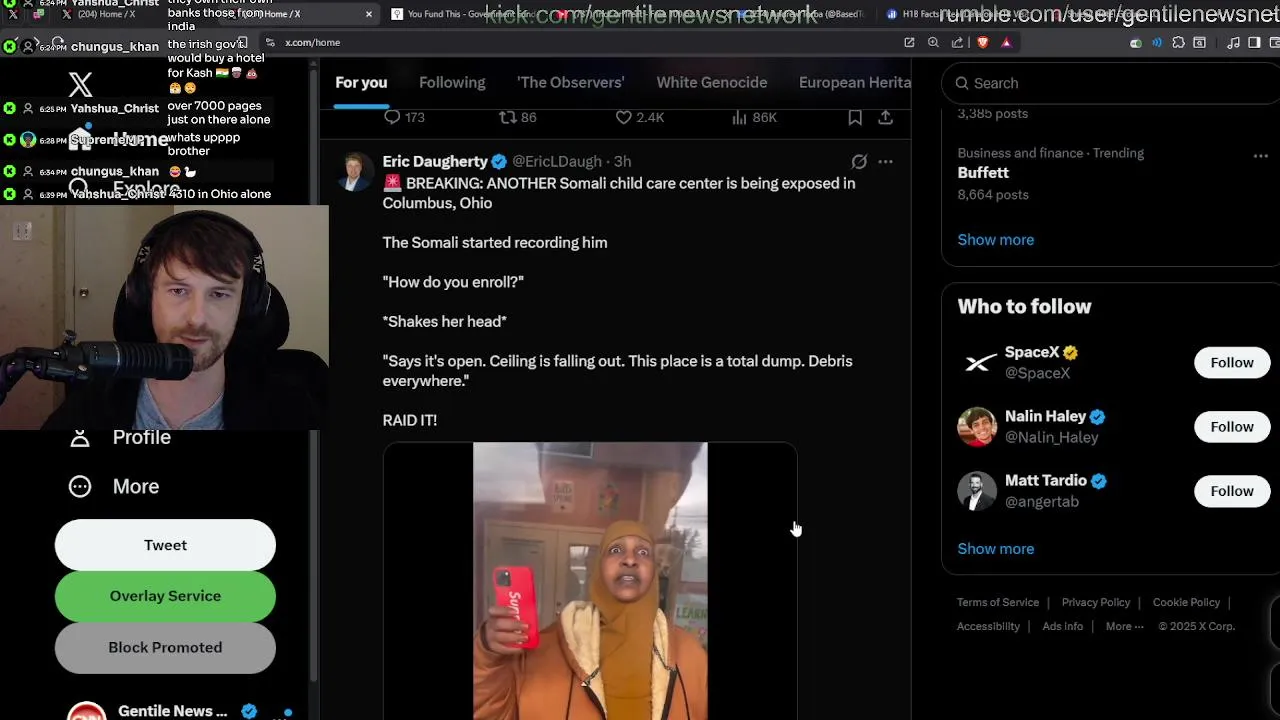Viewport: 1280px width, 720px height.
Task: Select the For you timeline tab
Action: click(361, 82)
